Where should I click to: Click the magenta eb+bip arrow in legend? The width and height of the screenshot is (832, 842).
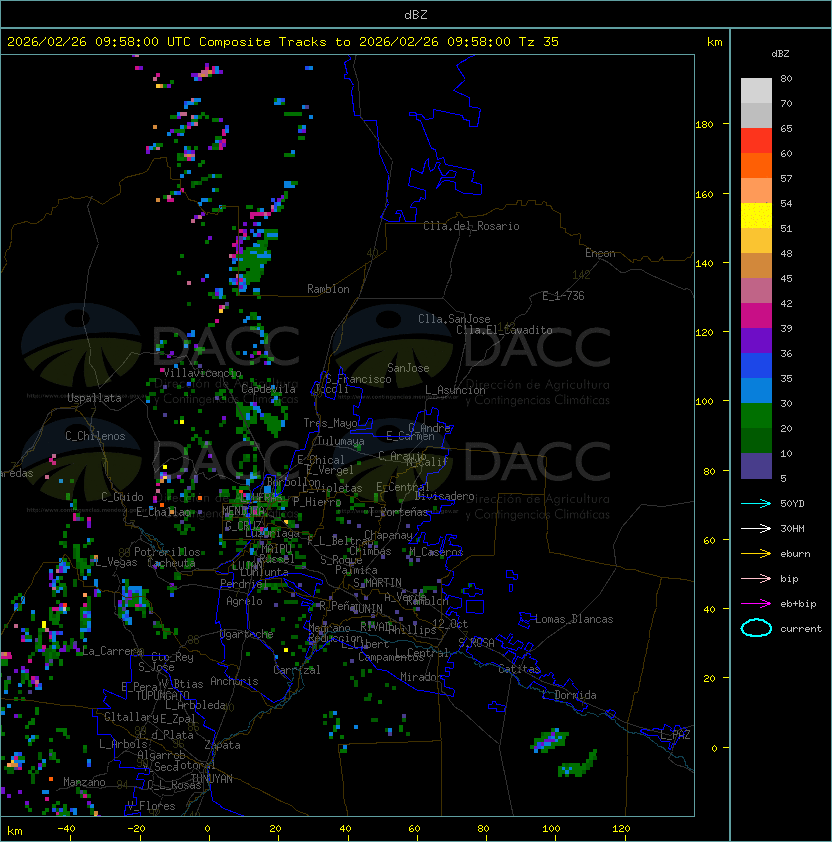pos(756,604)
